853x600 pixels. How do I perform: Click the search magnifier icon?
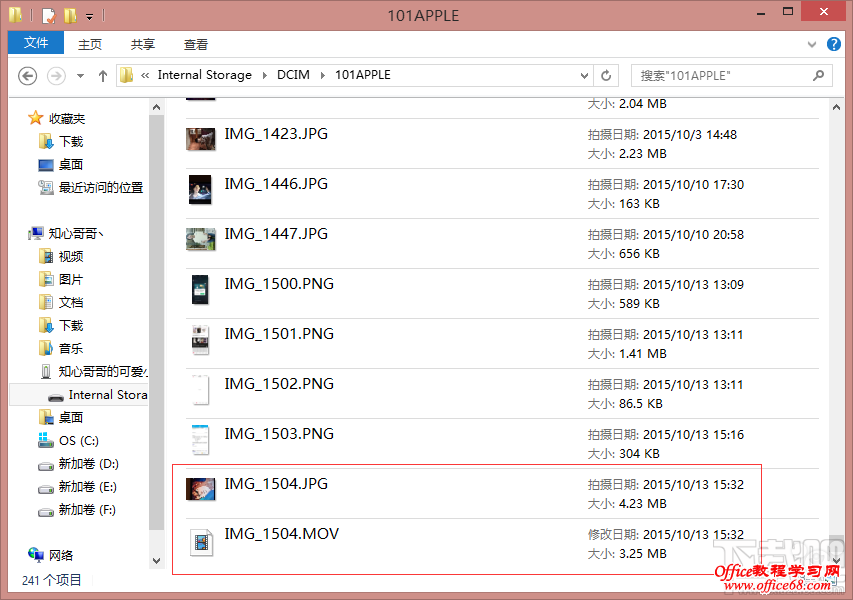(x=818, y=76)
